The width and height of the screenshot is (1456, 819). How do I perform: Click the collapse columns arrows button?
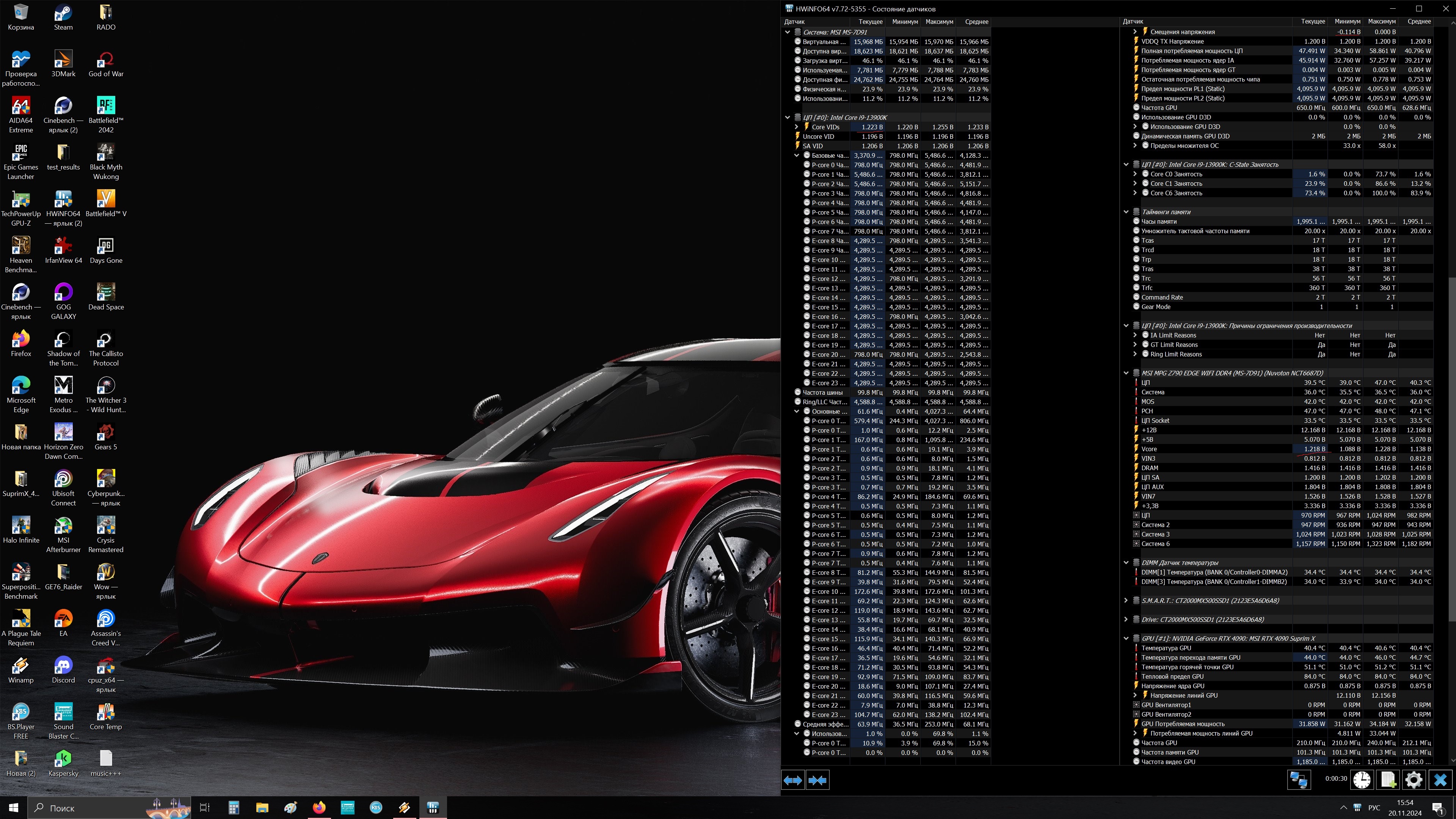[817, 781]
